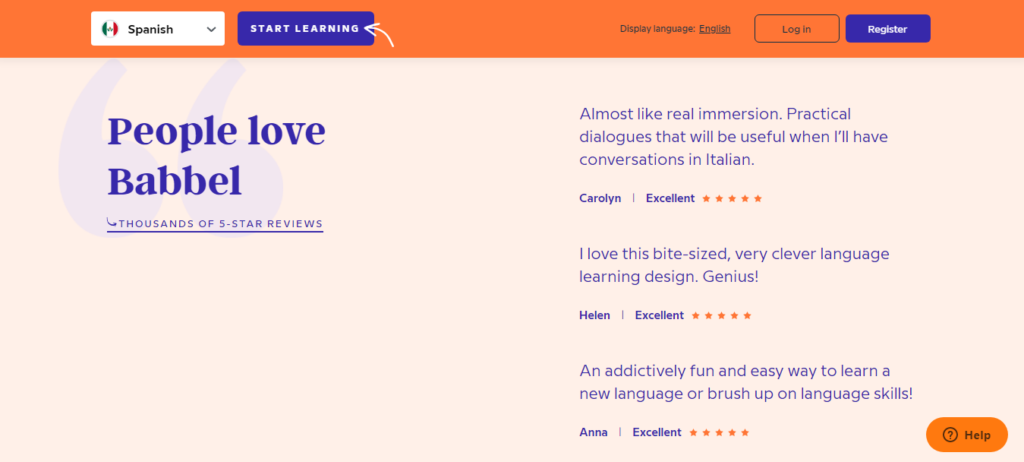
Task: Click the Excellent label next to Anna
Action: coord(656,433)
